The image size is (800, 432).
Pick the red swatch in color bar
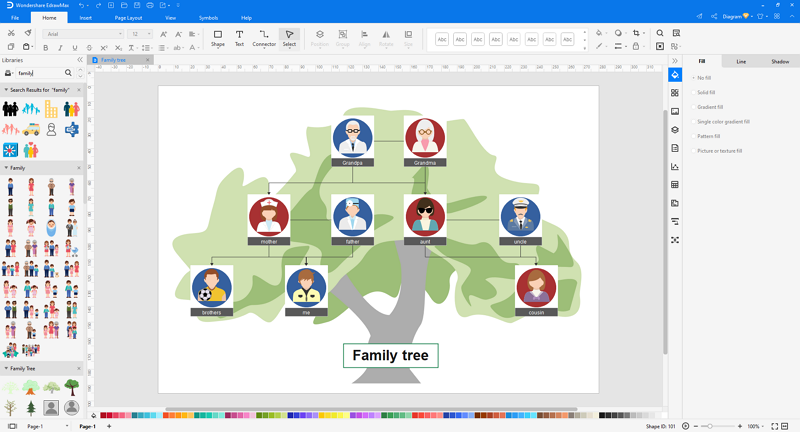click(x=103, y=416)
